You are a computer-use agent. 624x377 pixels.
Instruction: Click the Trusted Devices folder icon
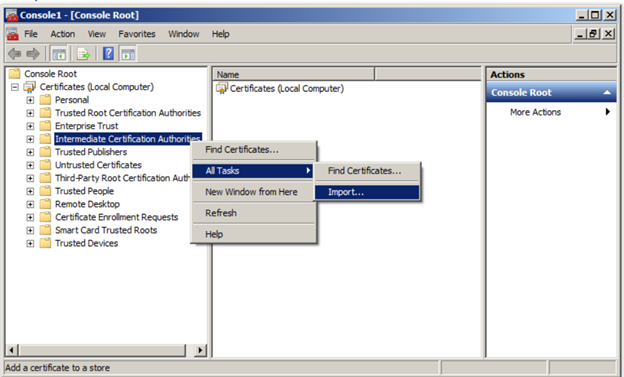[x=45, y=243]
